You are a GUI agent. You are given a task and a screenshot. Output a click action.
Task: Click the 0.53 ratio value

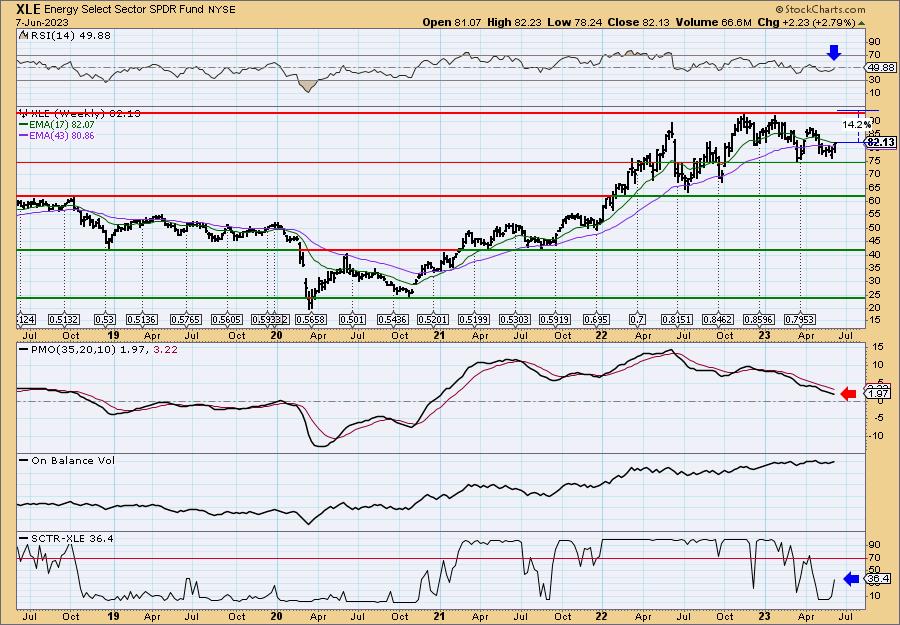[105, 319]
